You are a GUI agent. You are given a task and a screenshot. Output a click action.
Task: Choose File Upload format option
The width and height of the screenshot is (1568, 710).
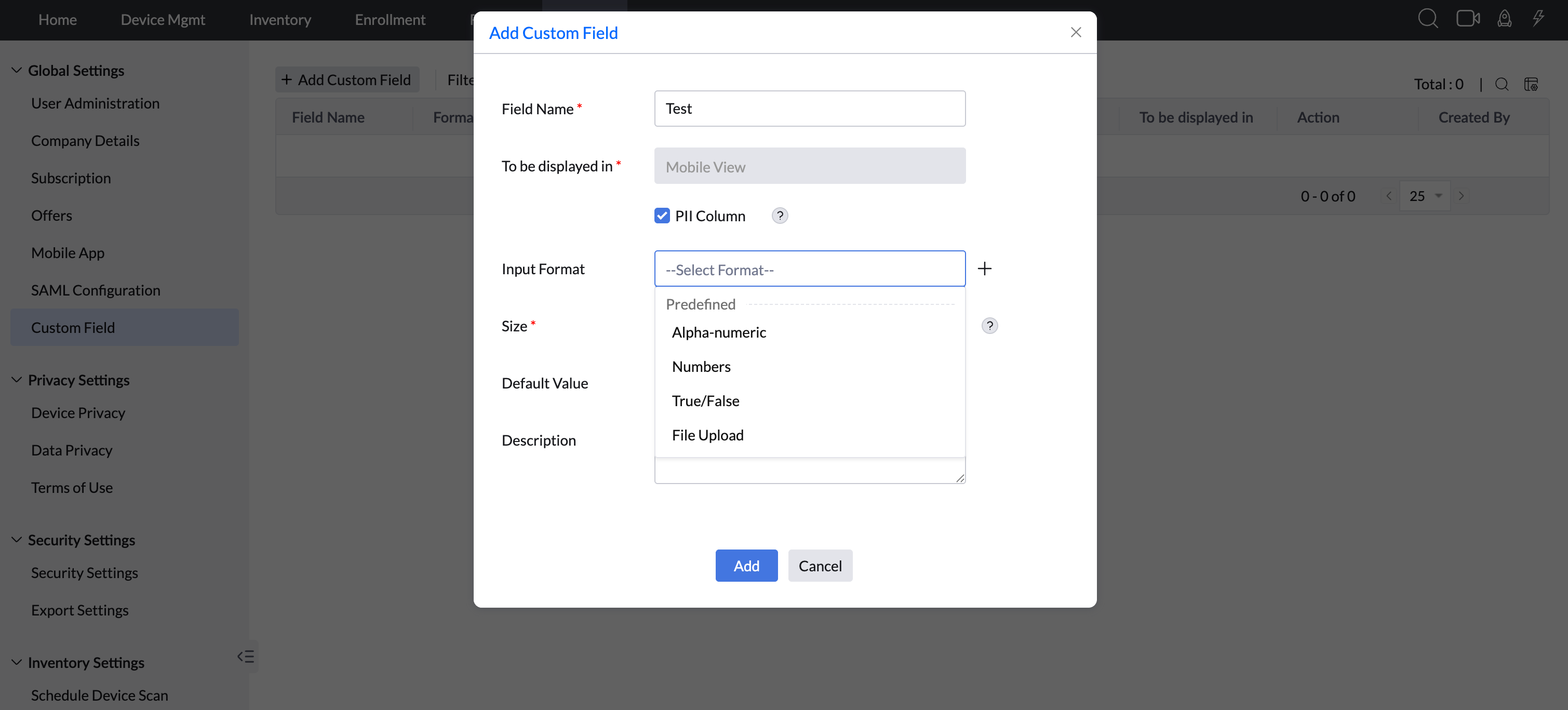(x=810, y=435)
